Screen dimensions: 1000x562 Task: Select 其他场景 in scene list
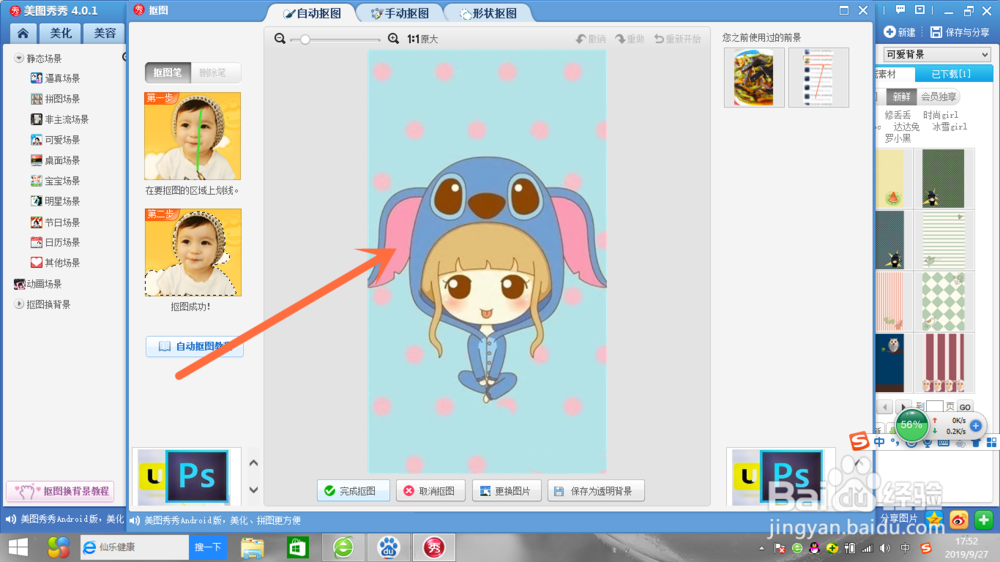pyautogui.click(x=55, y=263)
